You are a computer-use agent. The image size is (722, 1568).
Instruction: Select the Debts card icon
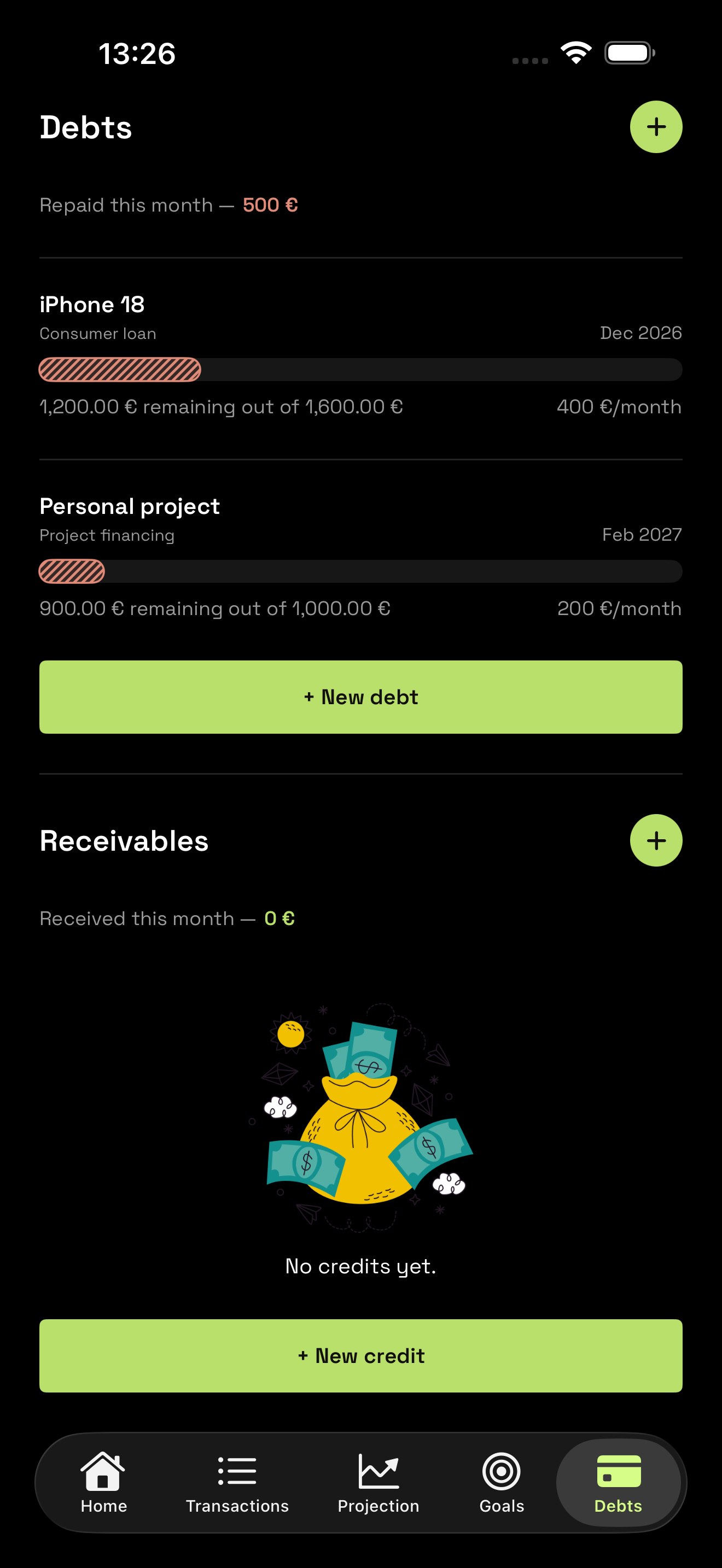click(619, 1471)
